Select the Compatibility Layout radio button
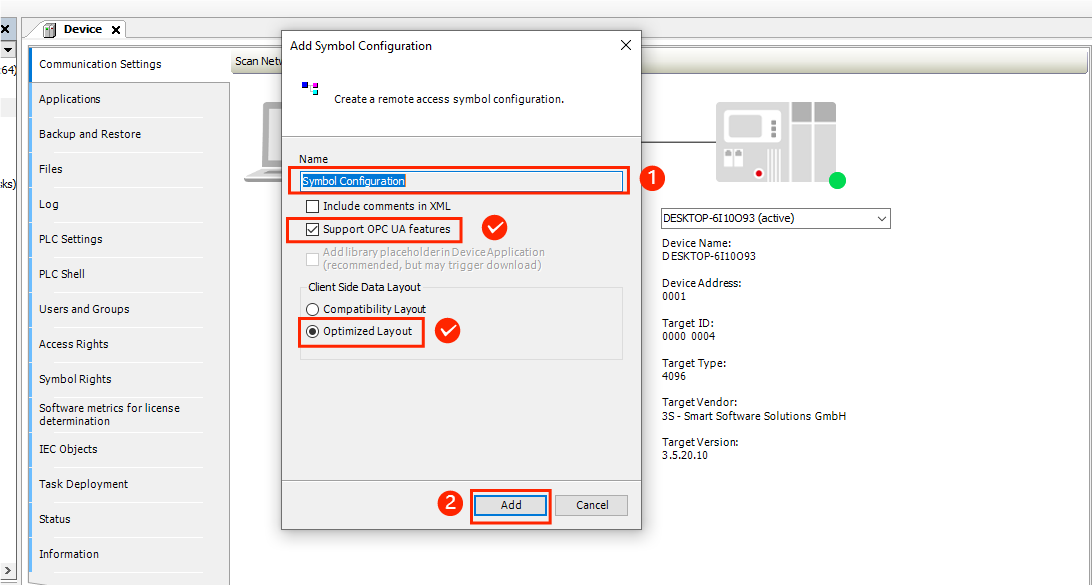Viewport: 1092px width, 585px height. (x=312, y=307)
